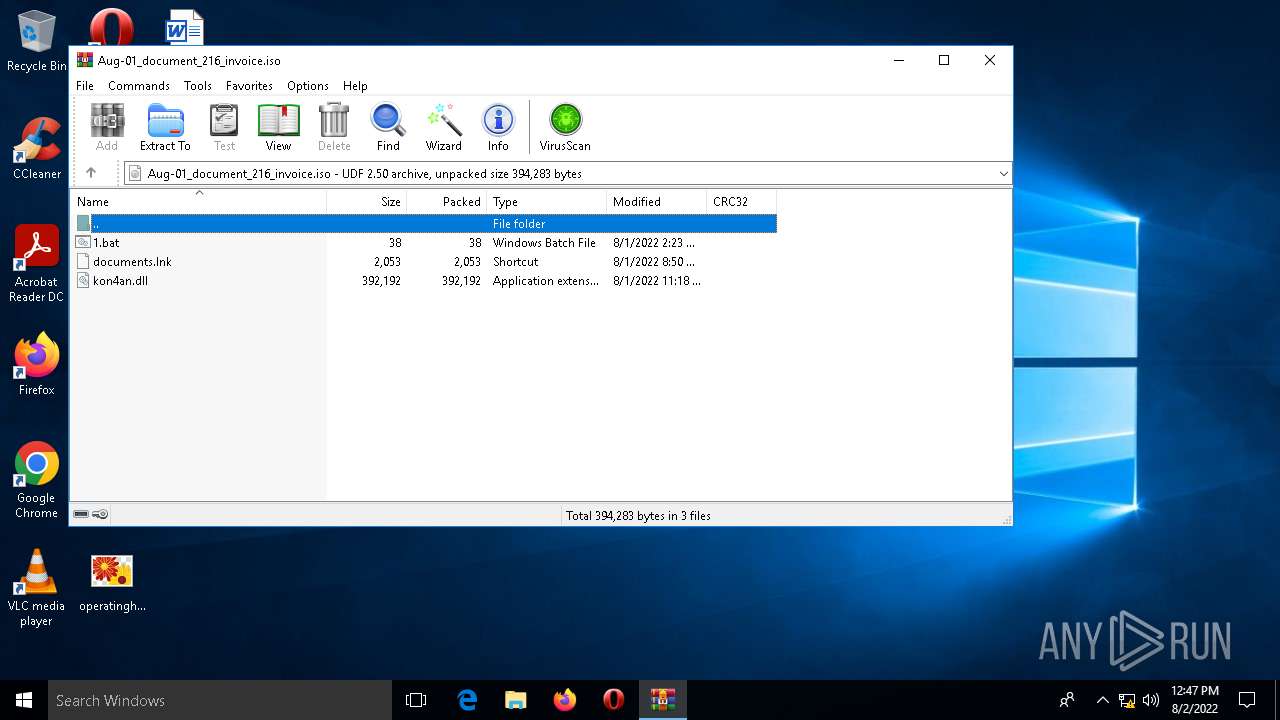Image resolution: width=1280 pixels, height=720 pixels.
Task: Open the Word document desktop icon
Action: pos(185,27)
